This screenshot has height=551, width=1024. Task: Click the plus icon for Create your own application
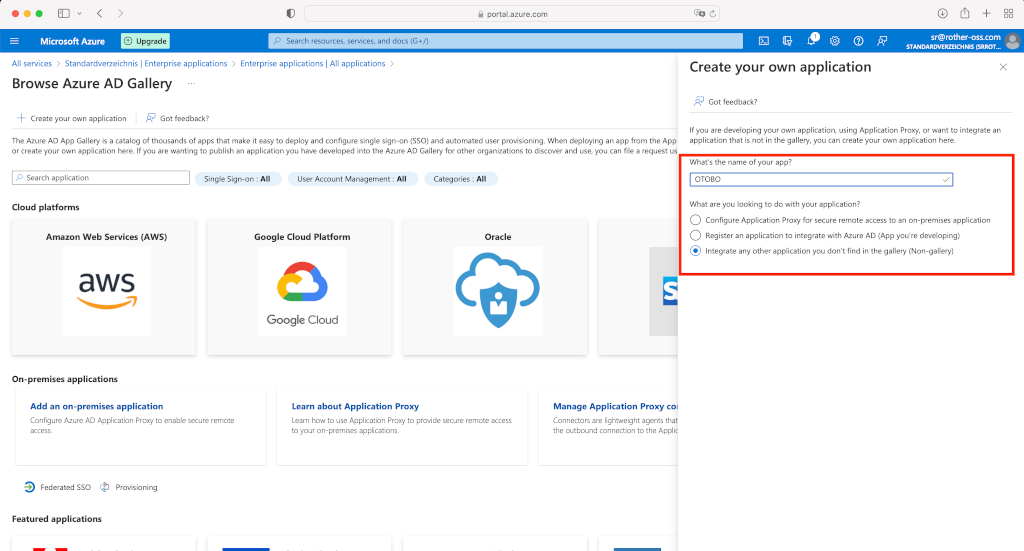[x=21, y=118]
